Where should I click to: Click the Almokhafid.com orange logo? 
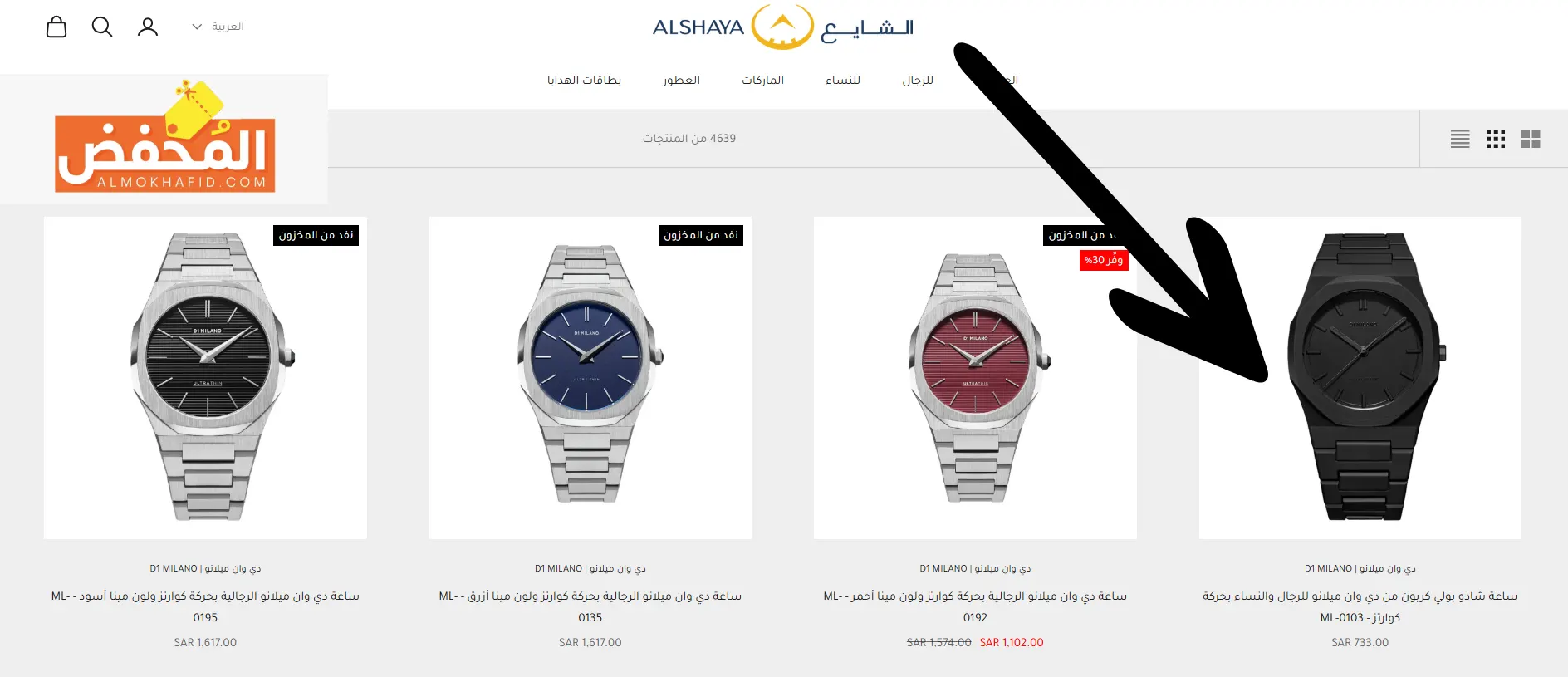pos(164,139)
